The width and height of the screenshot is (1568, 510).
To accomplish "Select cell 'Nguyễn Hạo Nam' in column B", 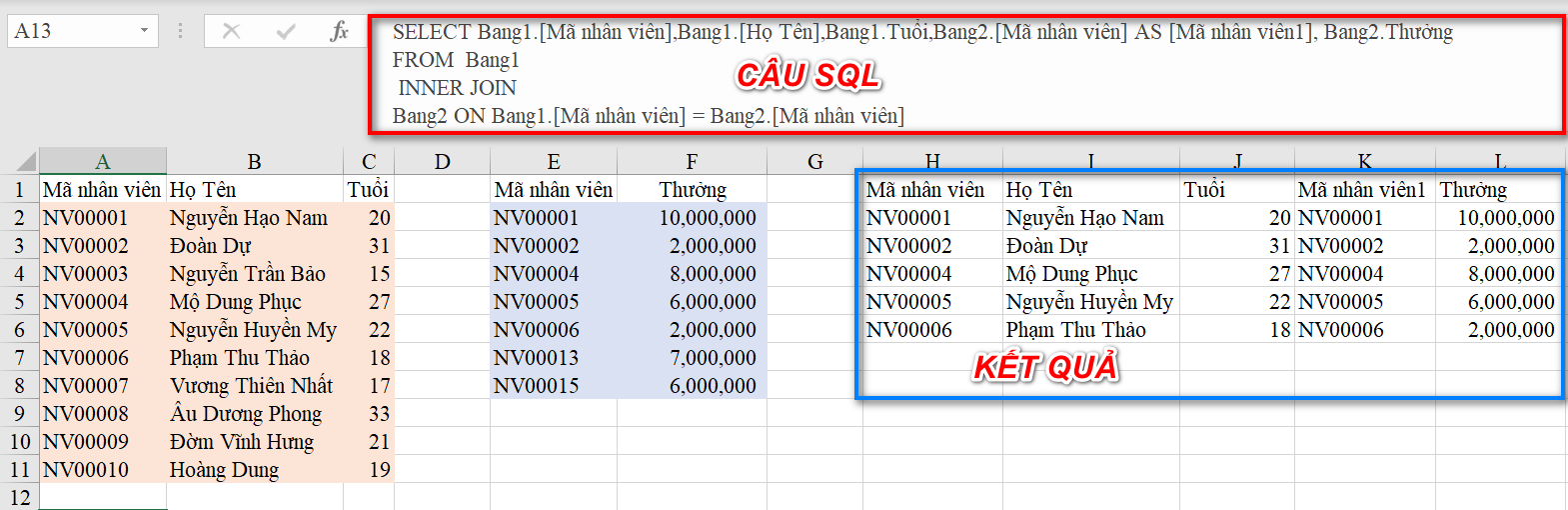I will pos(254,218).
